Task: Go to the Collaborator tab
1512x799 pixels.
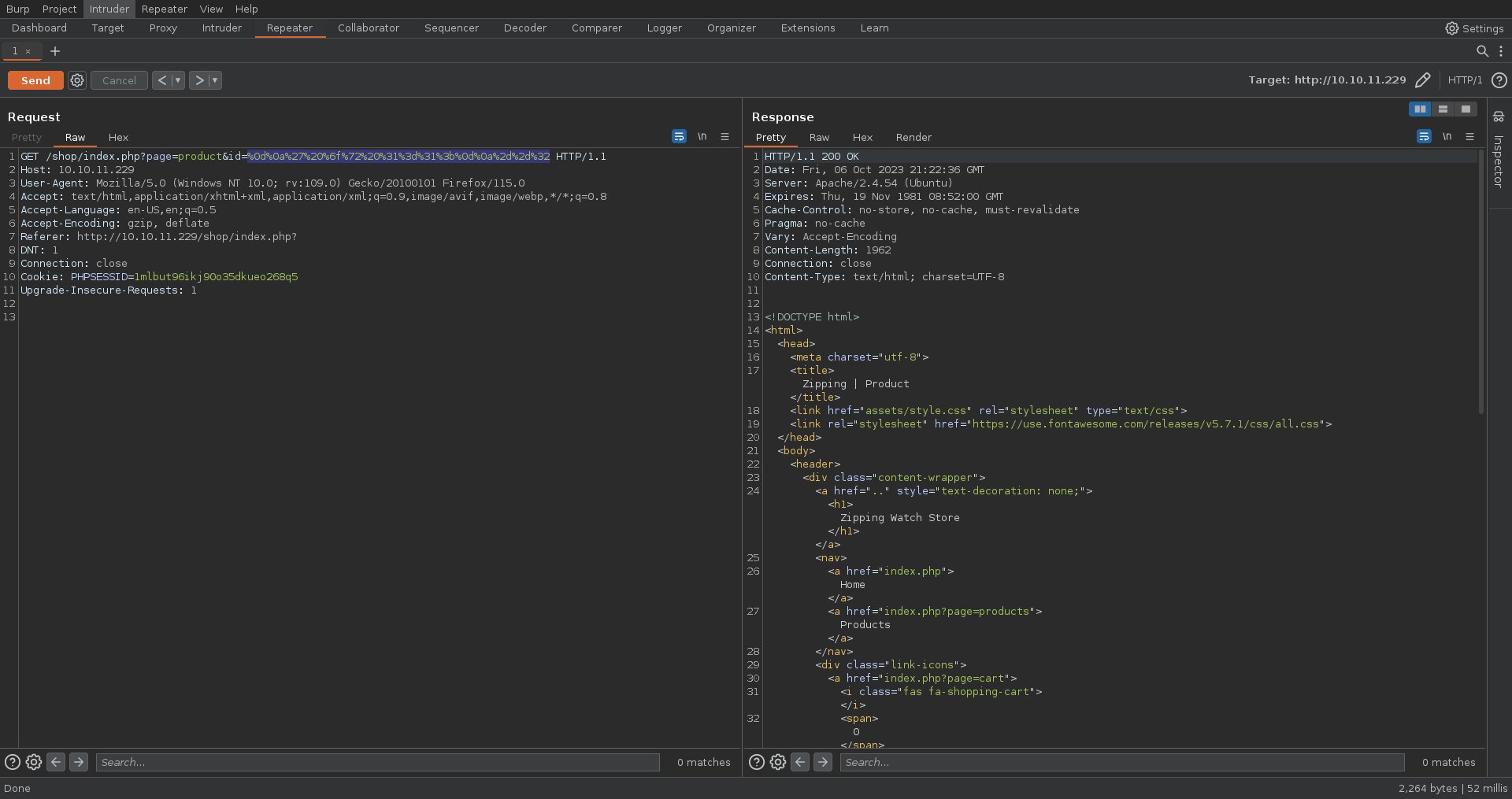Action: click(369, 28)
